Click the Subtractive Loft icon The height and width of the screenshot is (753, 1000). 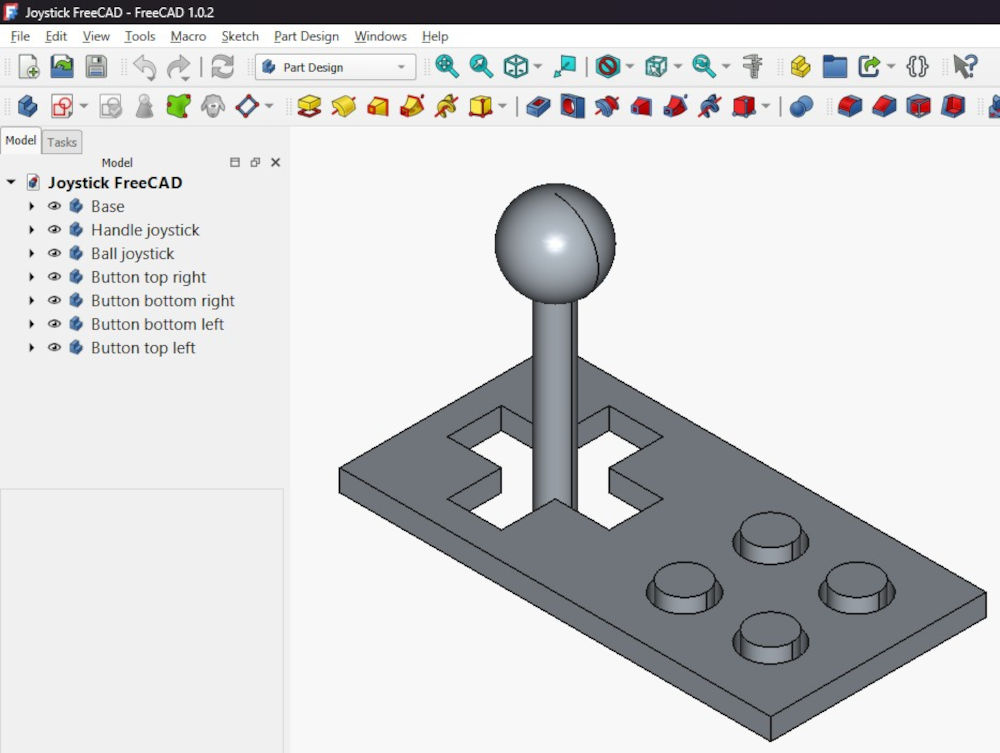pyautogui.click(x=641, y=106)
